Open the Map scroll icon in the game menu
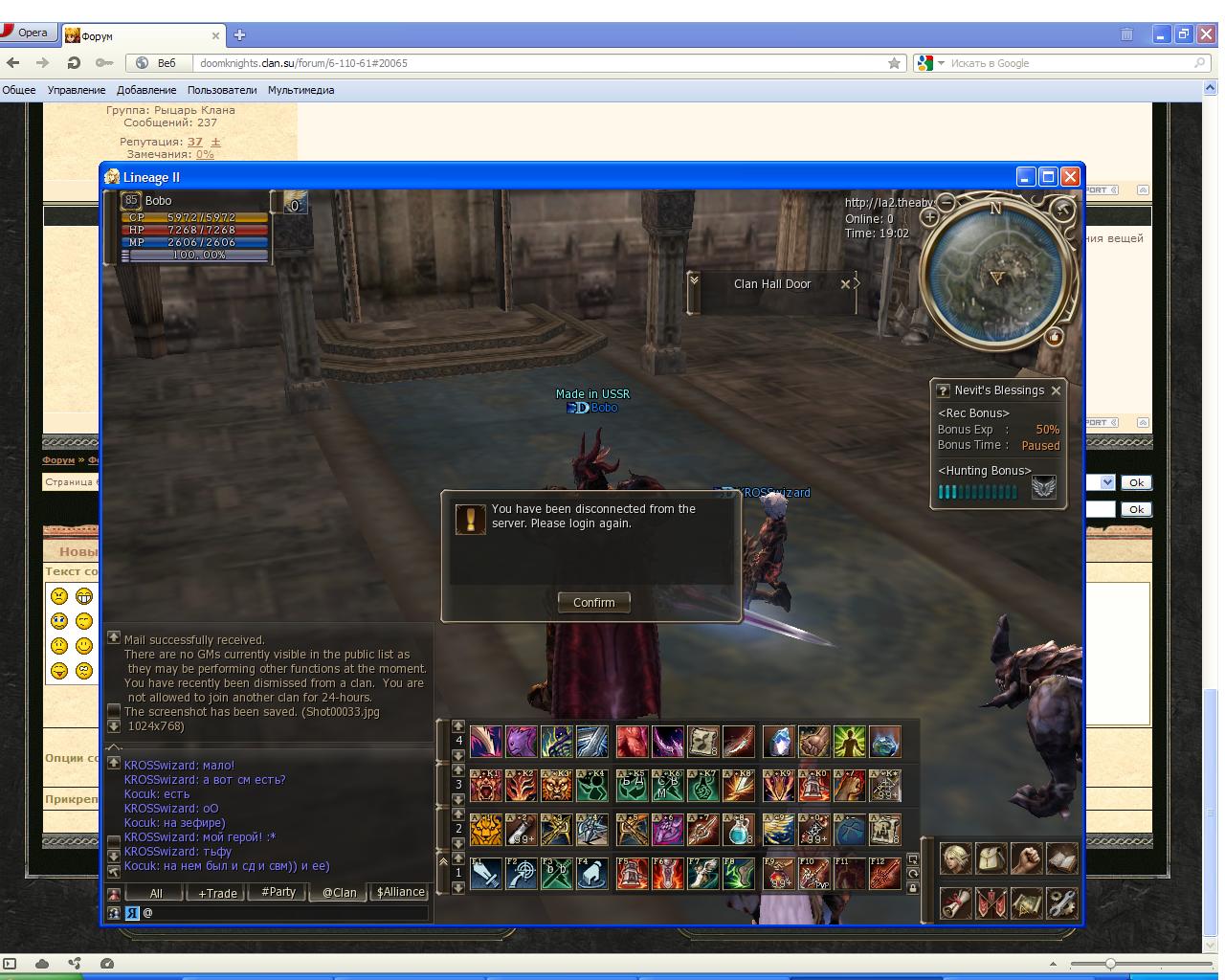Image resolution: width=1225 pixels, height=980 pixels. pyautogui.click(x=1026, y=902)
